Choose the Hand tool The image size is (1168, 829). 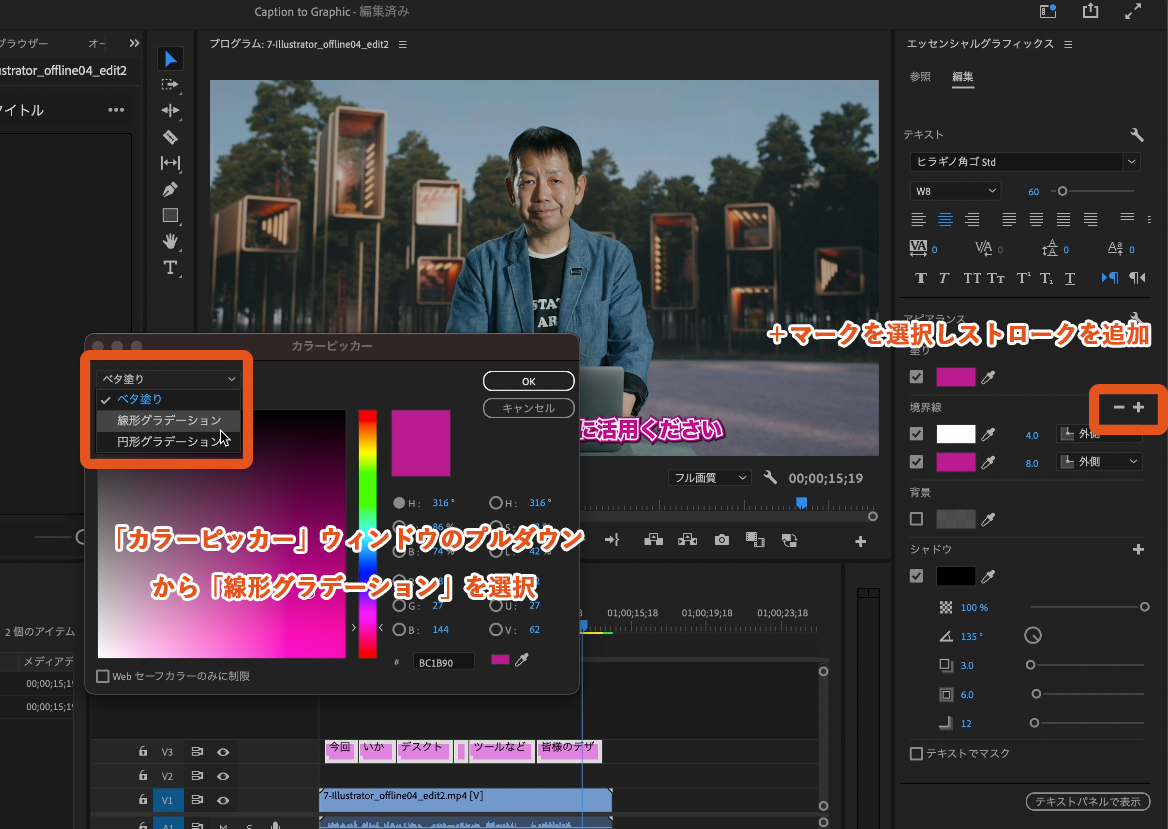coord(170,241)
